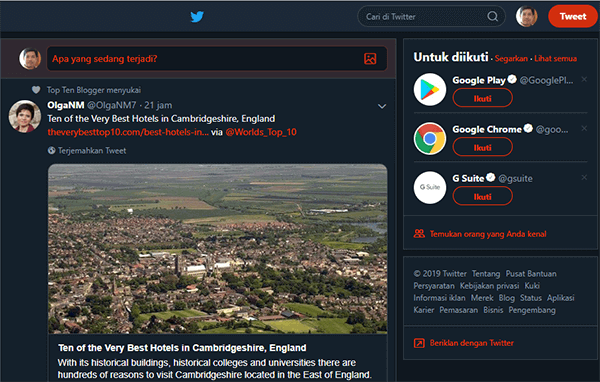Click the Segarkan link

click(x=511, y=59)
